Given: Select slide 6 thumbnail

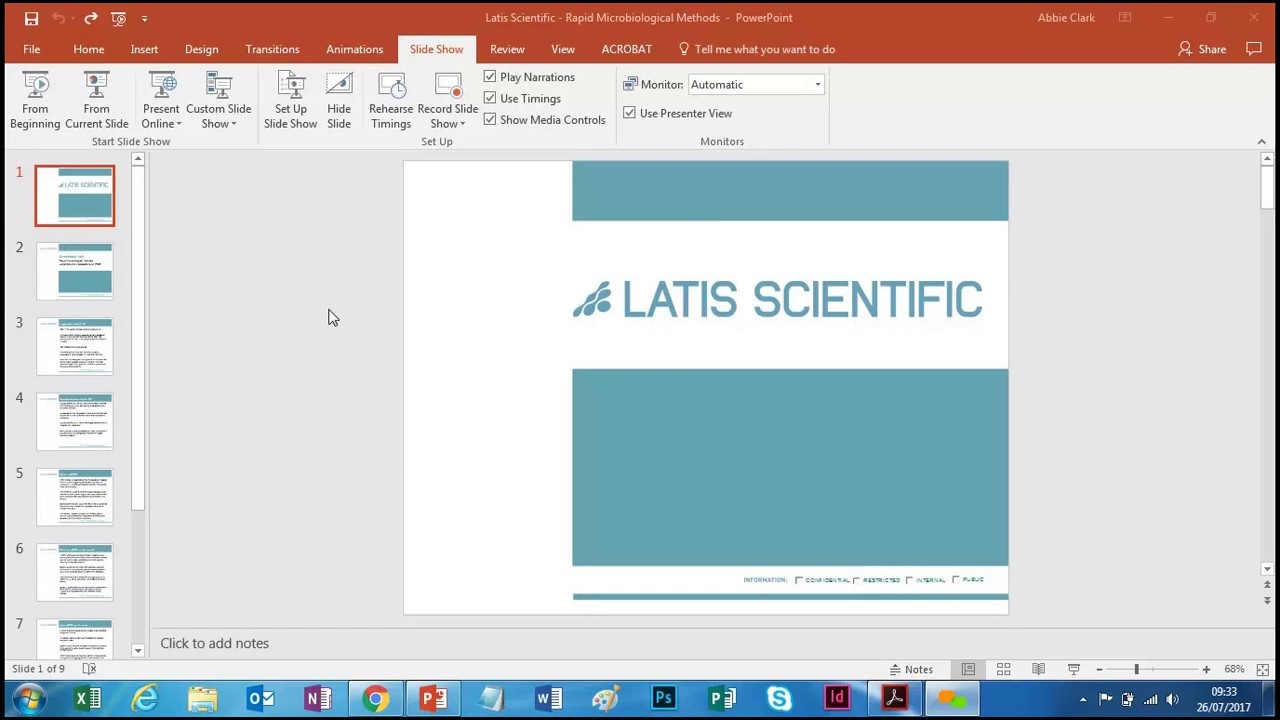Looking at the screenshot, I should (x=75, y=572).
